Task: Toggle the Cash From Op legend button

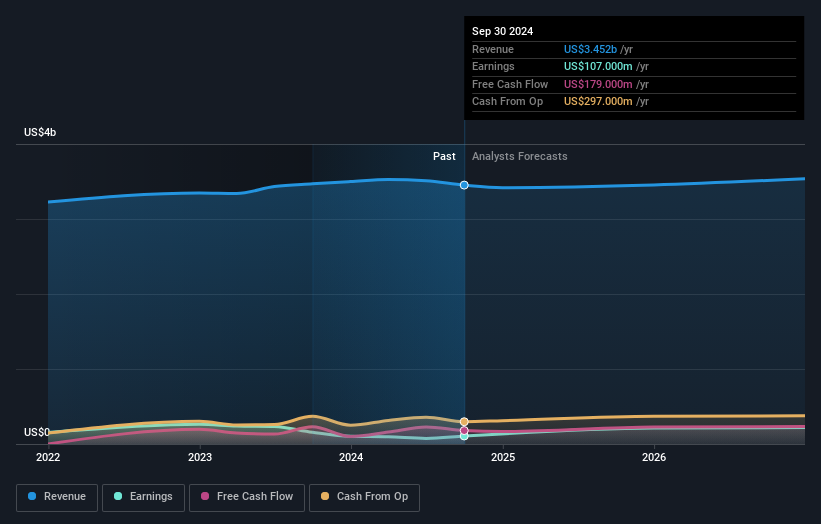Action: pyautogui.click(x=364, y=497)
